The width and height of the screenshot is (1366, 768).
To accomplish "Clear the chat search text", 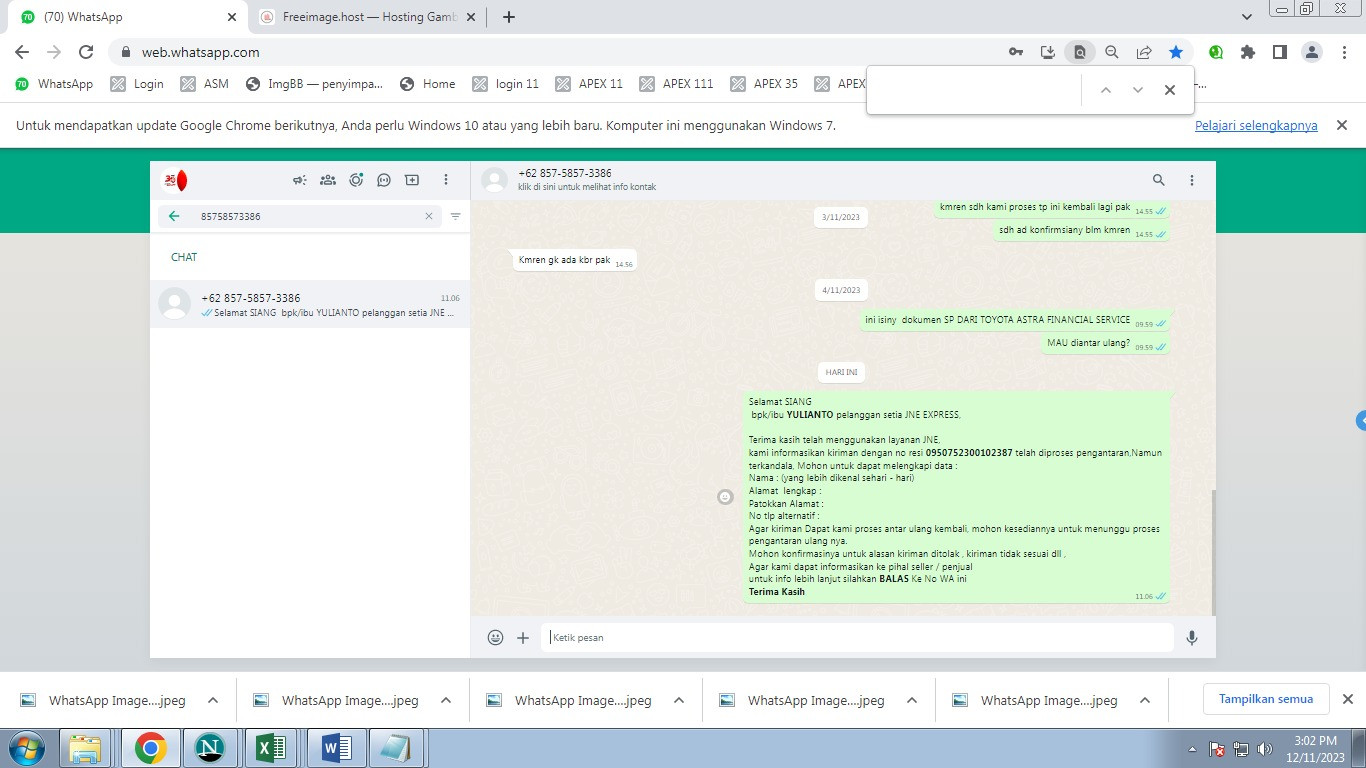I will coord(429,216).
